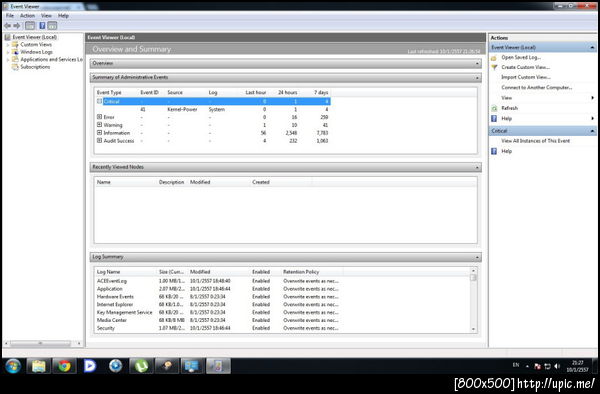The image size is (600, 394).
Task: Click the volume speaker tray icon
Action: (x=557, y=366)
